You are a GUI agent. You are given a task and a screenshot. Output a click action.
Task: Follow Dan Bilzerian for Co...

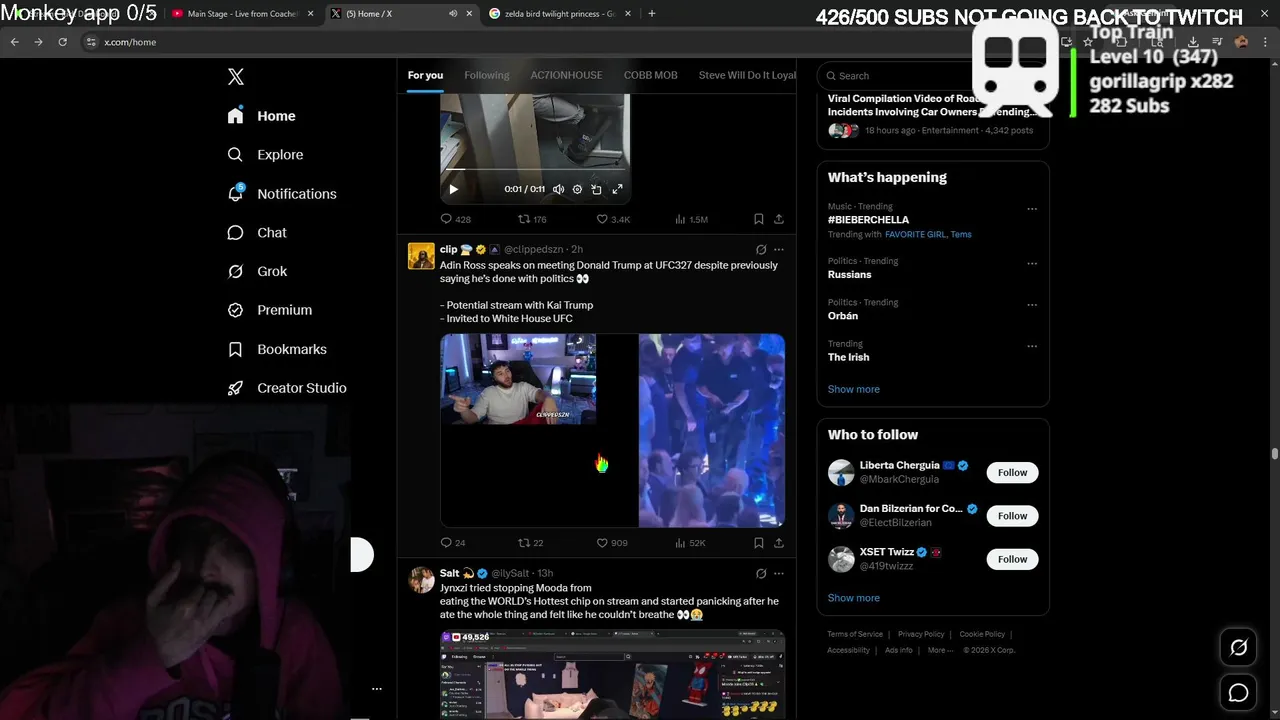(1012, 516)
